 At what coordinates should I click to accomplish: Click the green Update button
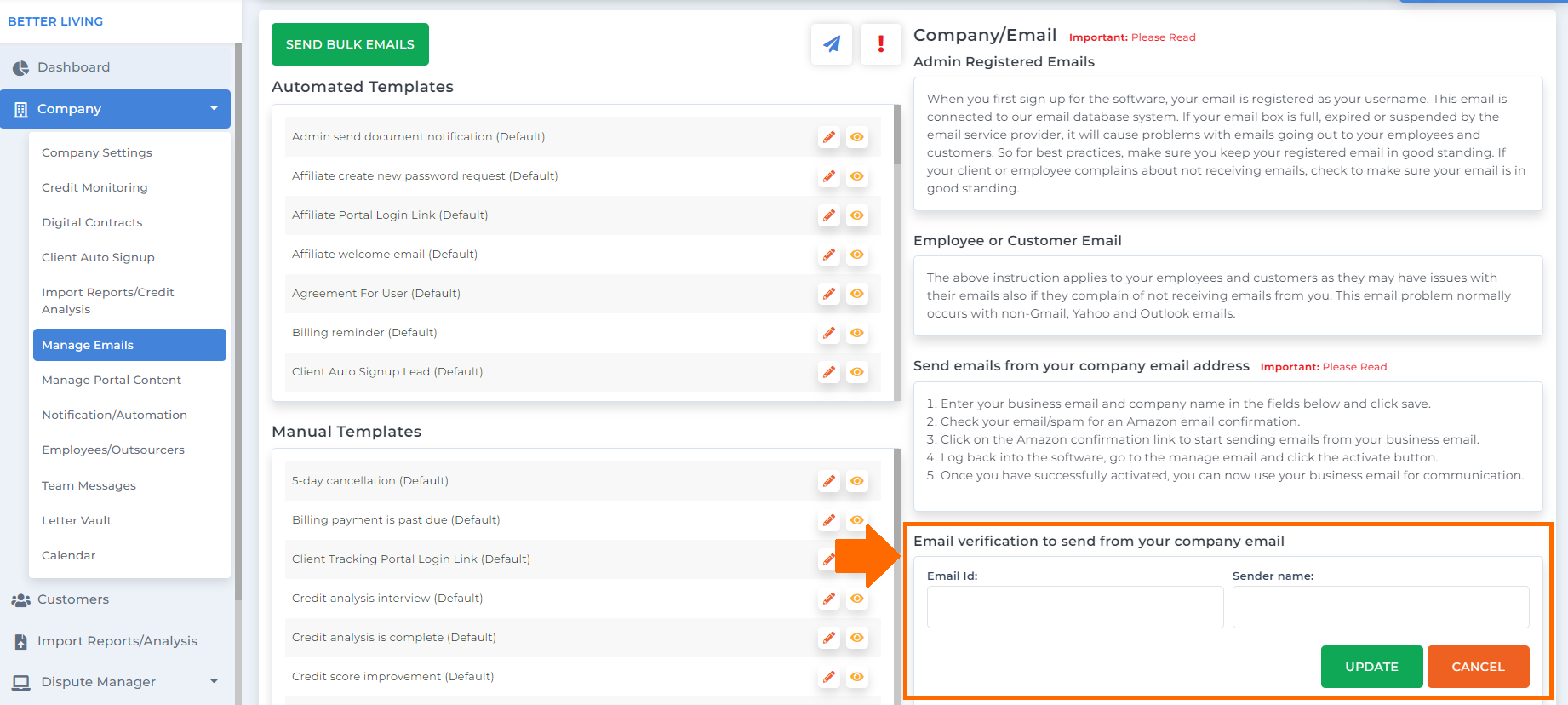(x=1371, y=667)
